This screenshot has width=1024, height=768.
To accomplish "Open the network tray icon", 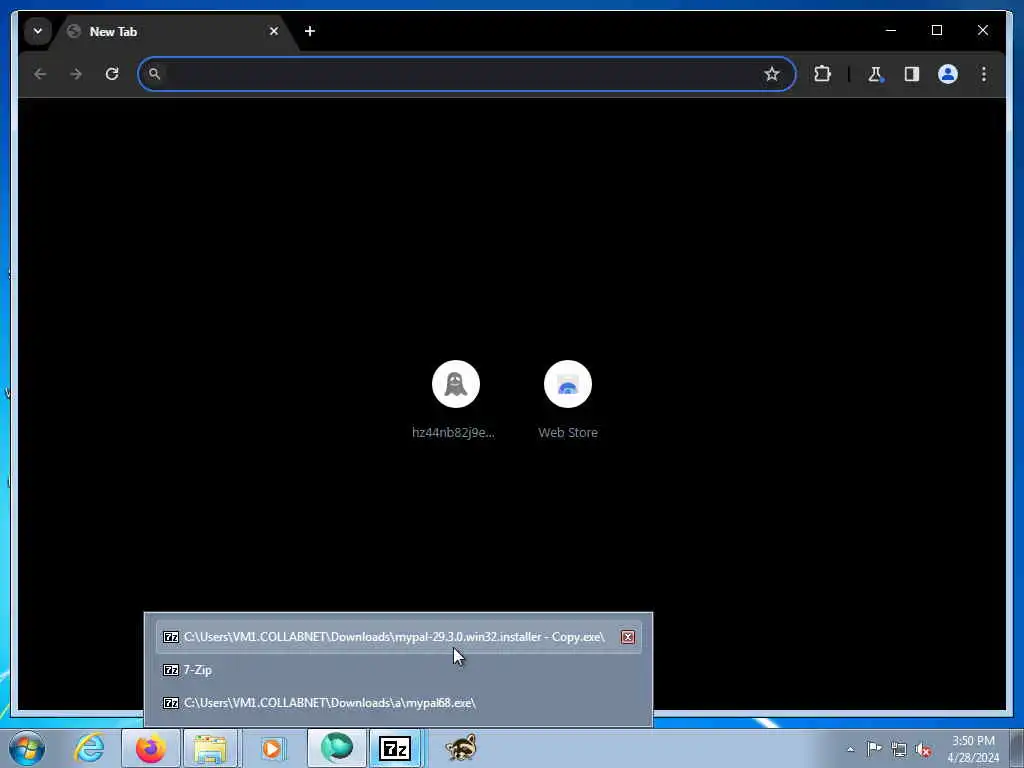I will pos(899,750).
